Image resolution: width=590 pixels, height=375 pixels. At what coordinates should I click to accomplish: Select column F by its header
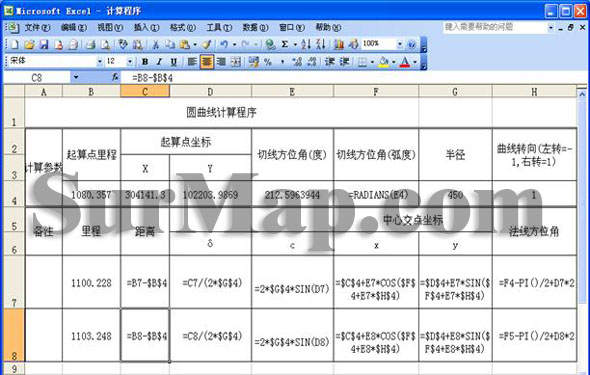tap(376, 91)
